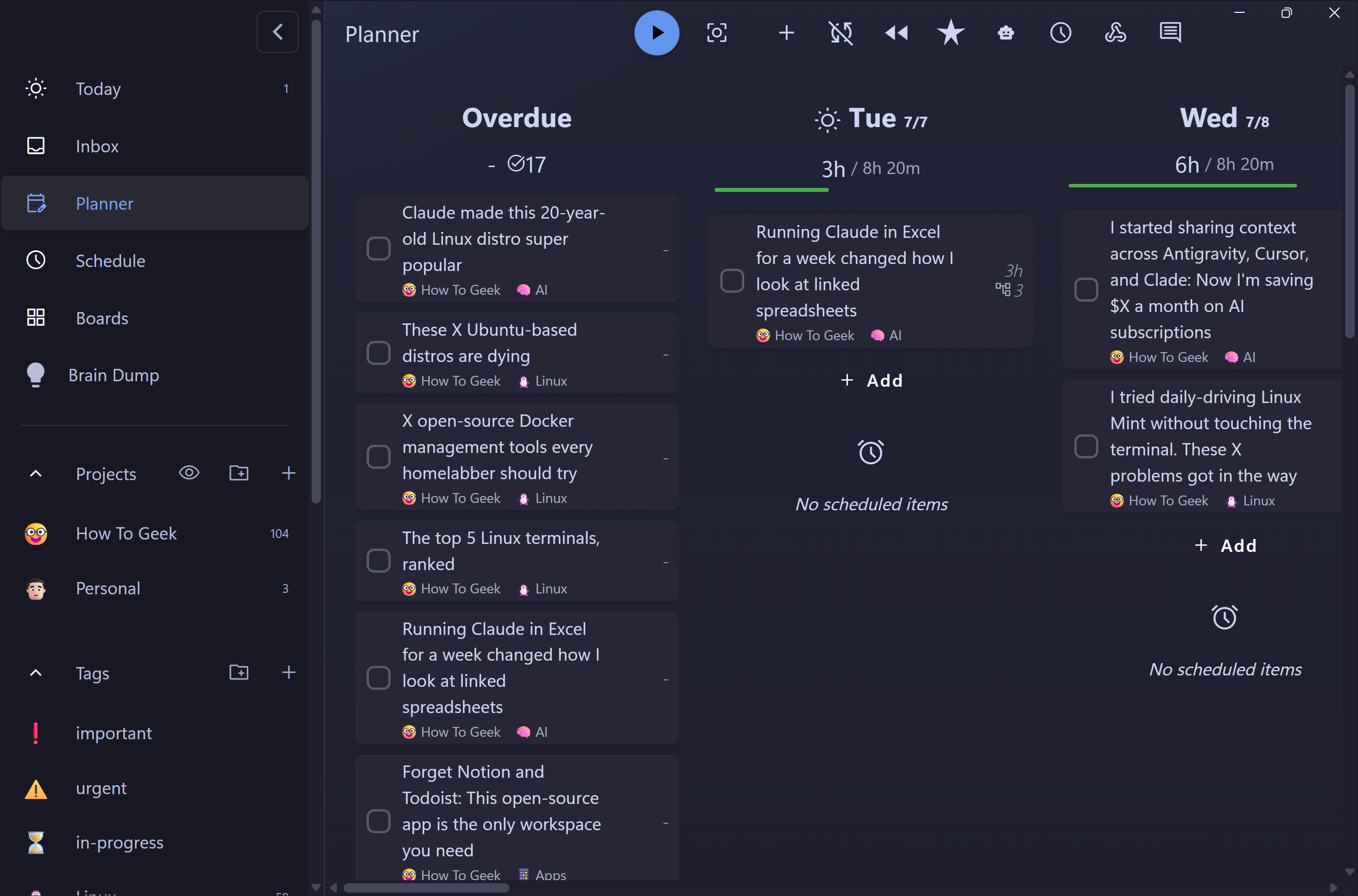This screenshot has height=896, width=1358.
Task: Click Add under Tue 7/7 column
Action: coord(871,381)
